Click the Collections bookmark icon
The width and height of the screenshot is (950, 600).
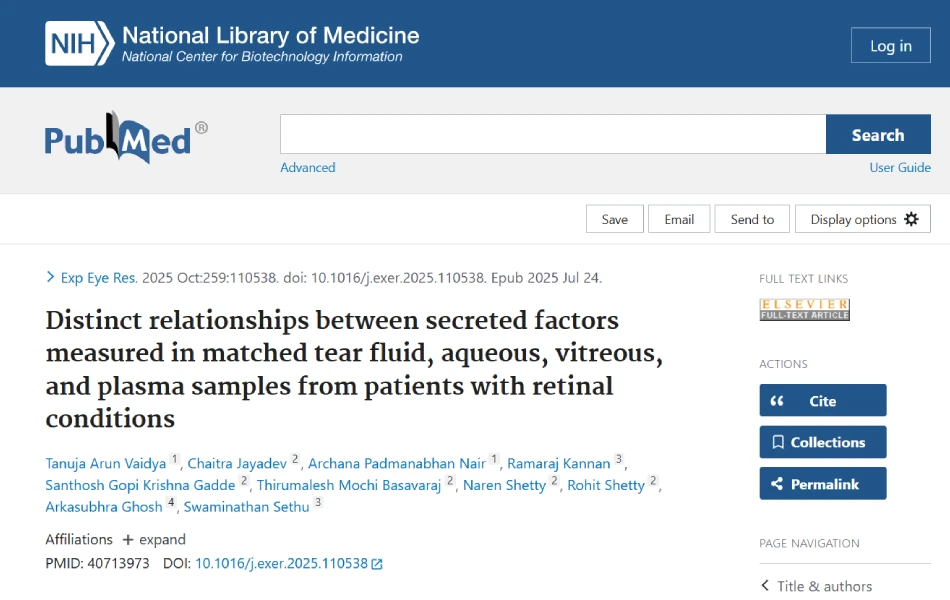777,442
